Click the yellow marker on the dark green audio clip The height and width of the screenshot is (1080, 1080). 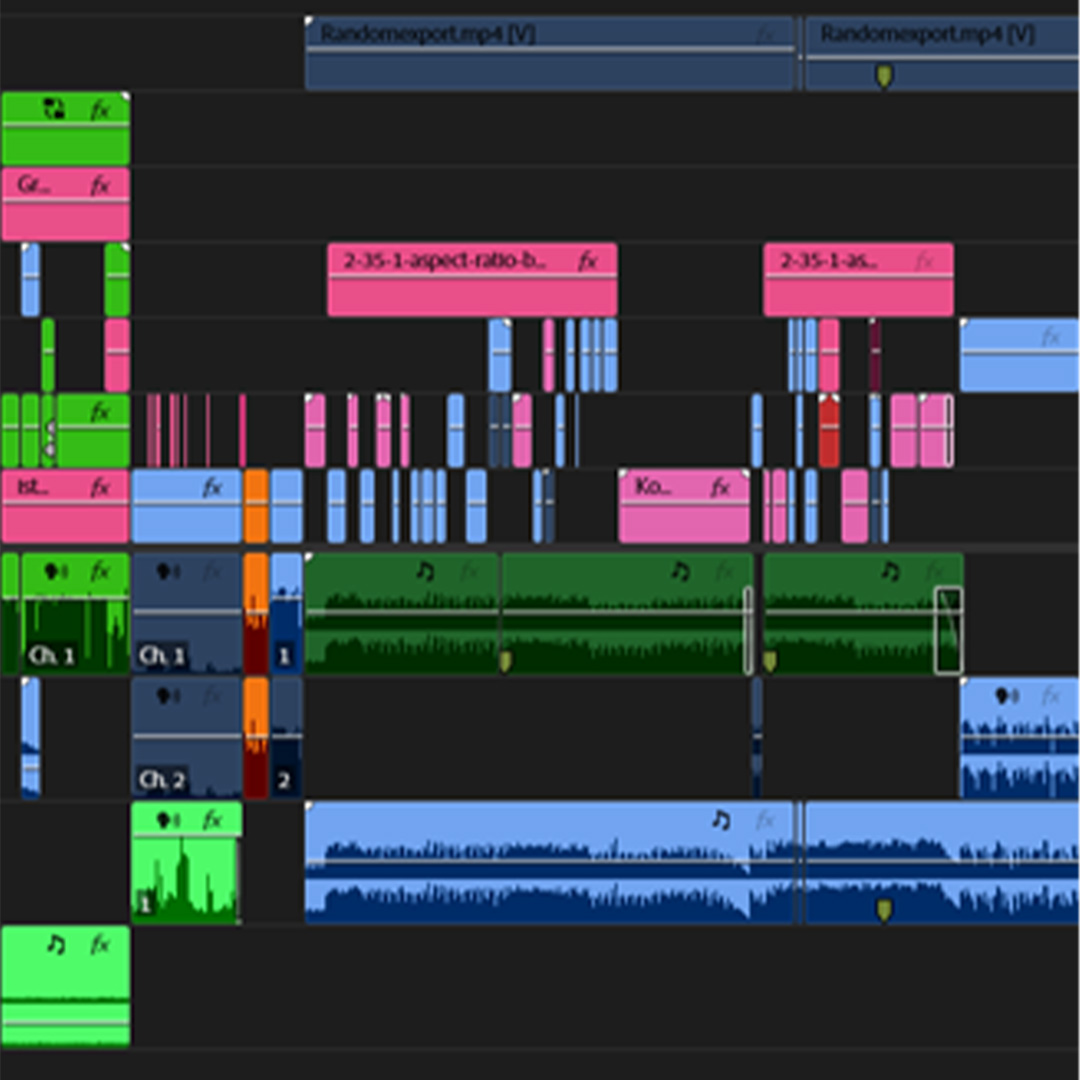tap(506, 659)
